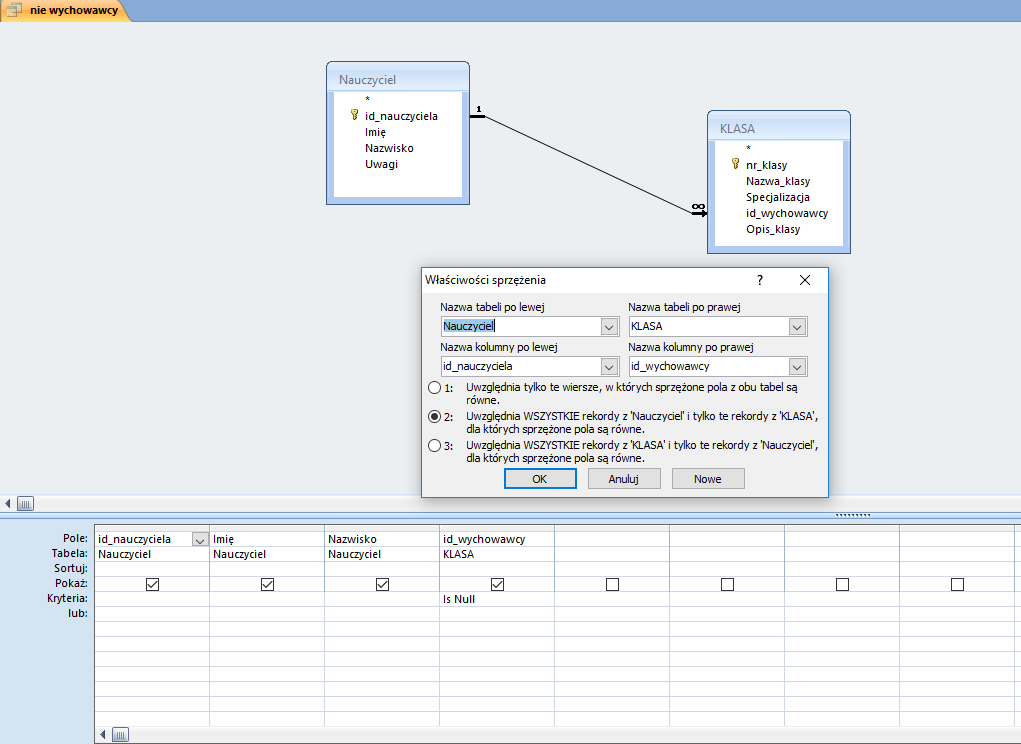Click the primary key icon next to nr_klasy
The height and width of the screenshot is (744, 1021).
click(x=736, y=164)
